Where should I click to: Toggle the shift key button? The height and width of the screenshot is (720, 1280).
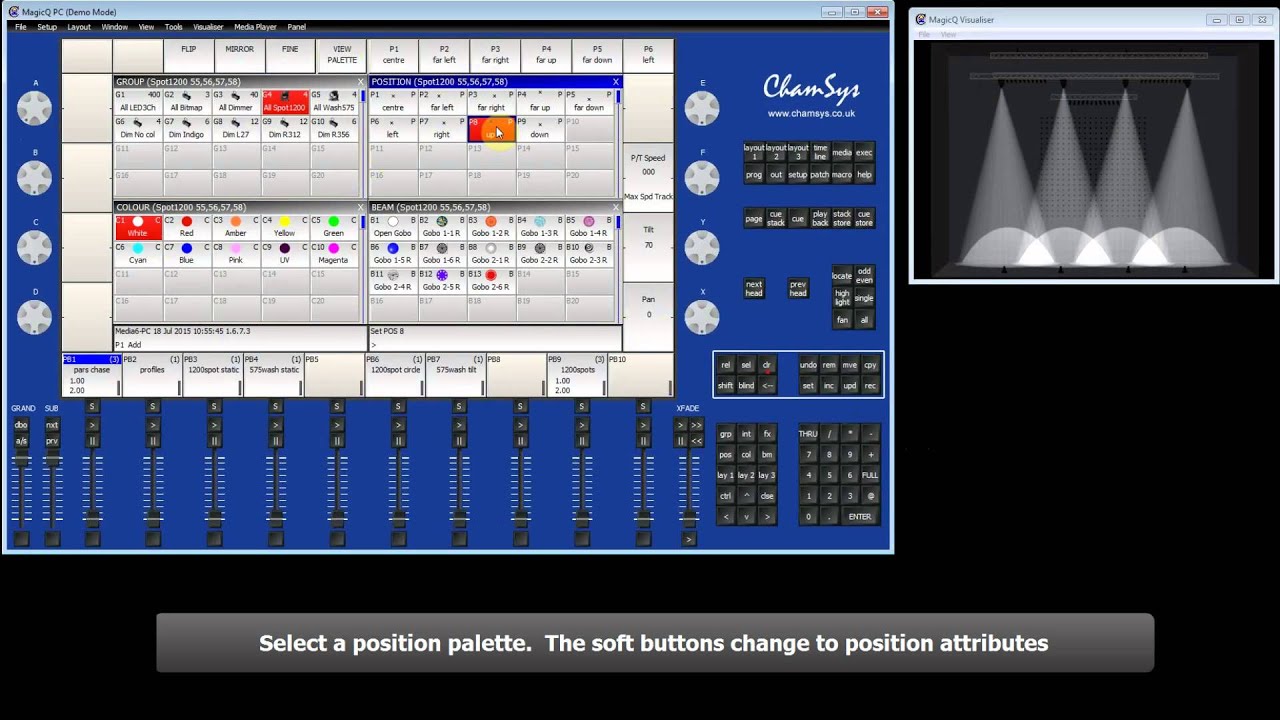coord(725,386)
